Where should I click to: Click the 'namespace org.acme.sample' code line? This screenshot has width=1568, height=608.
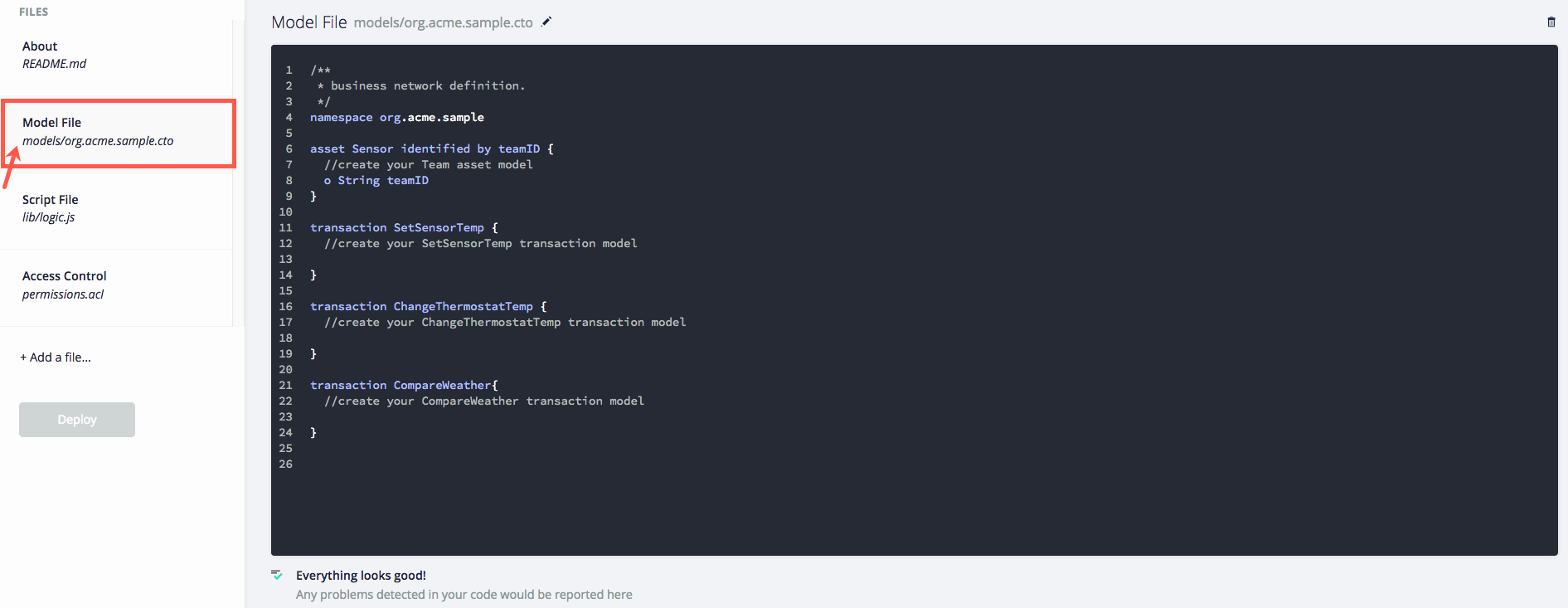coord(397,118)
